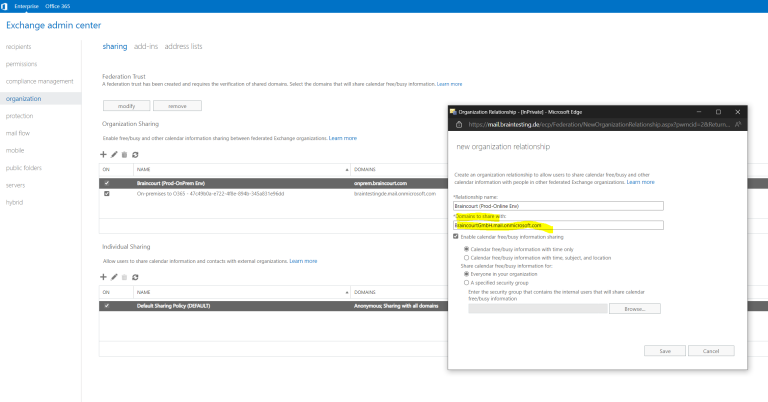
Task: Switch to the sharing tab
Action: point(115,47)
